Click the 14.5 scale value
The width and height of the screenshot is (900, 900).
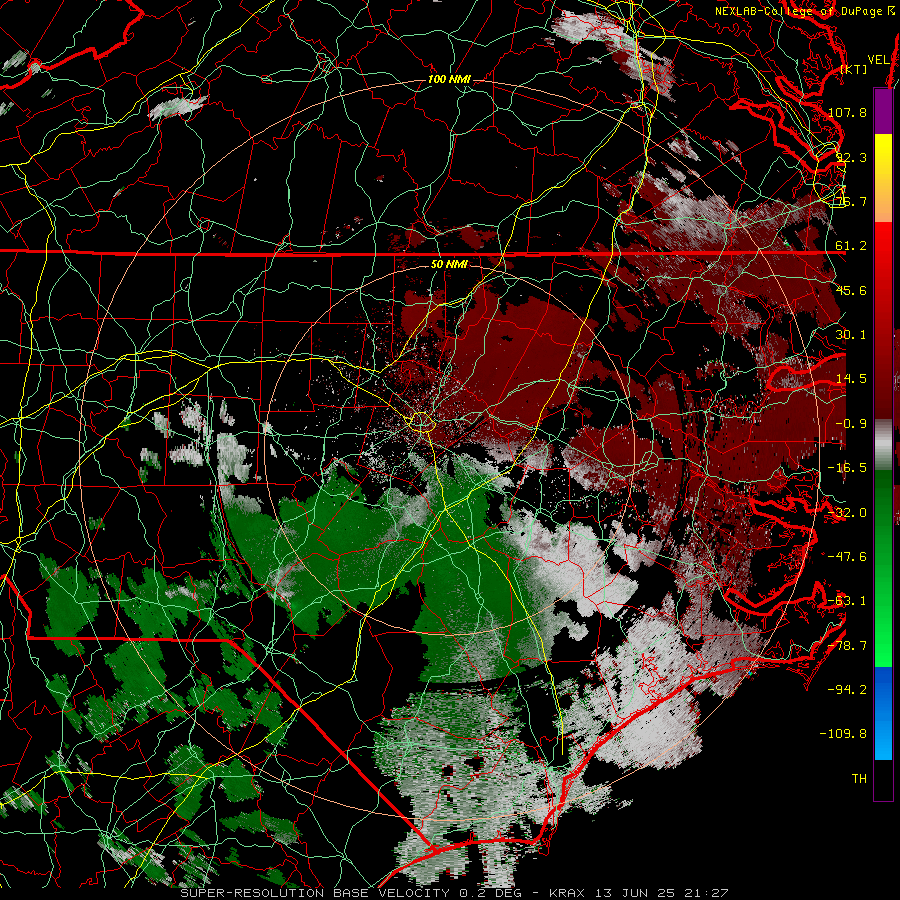tap(851, 379)
